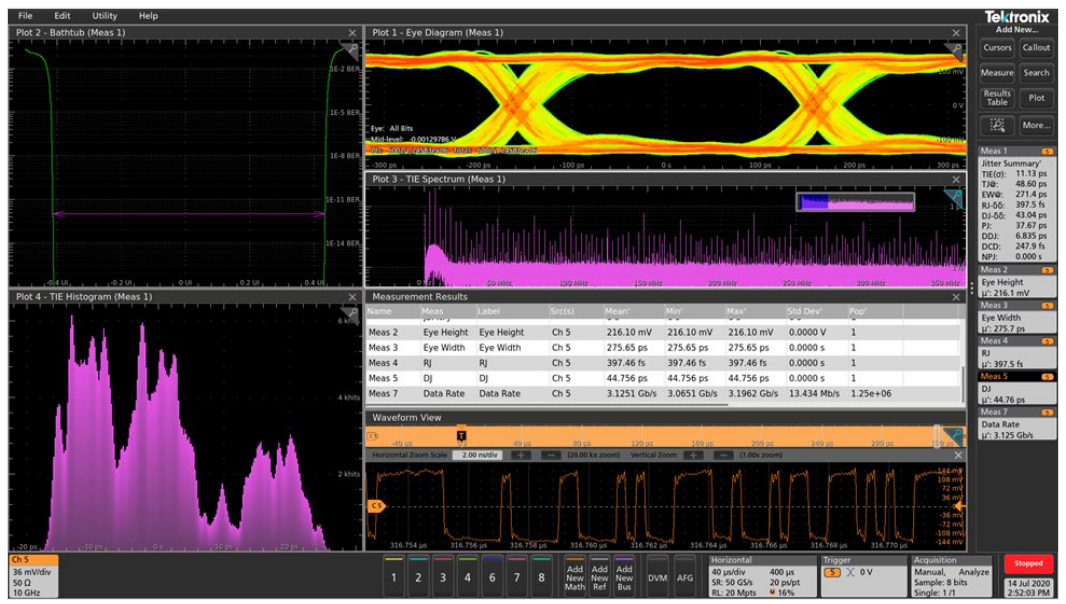
Task: Click the orange waveform overview zoom bar
Action: (x=650, y=438)
